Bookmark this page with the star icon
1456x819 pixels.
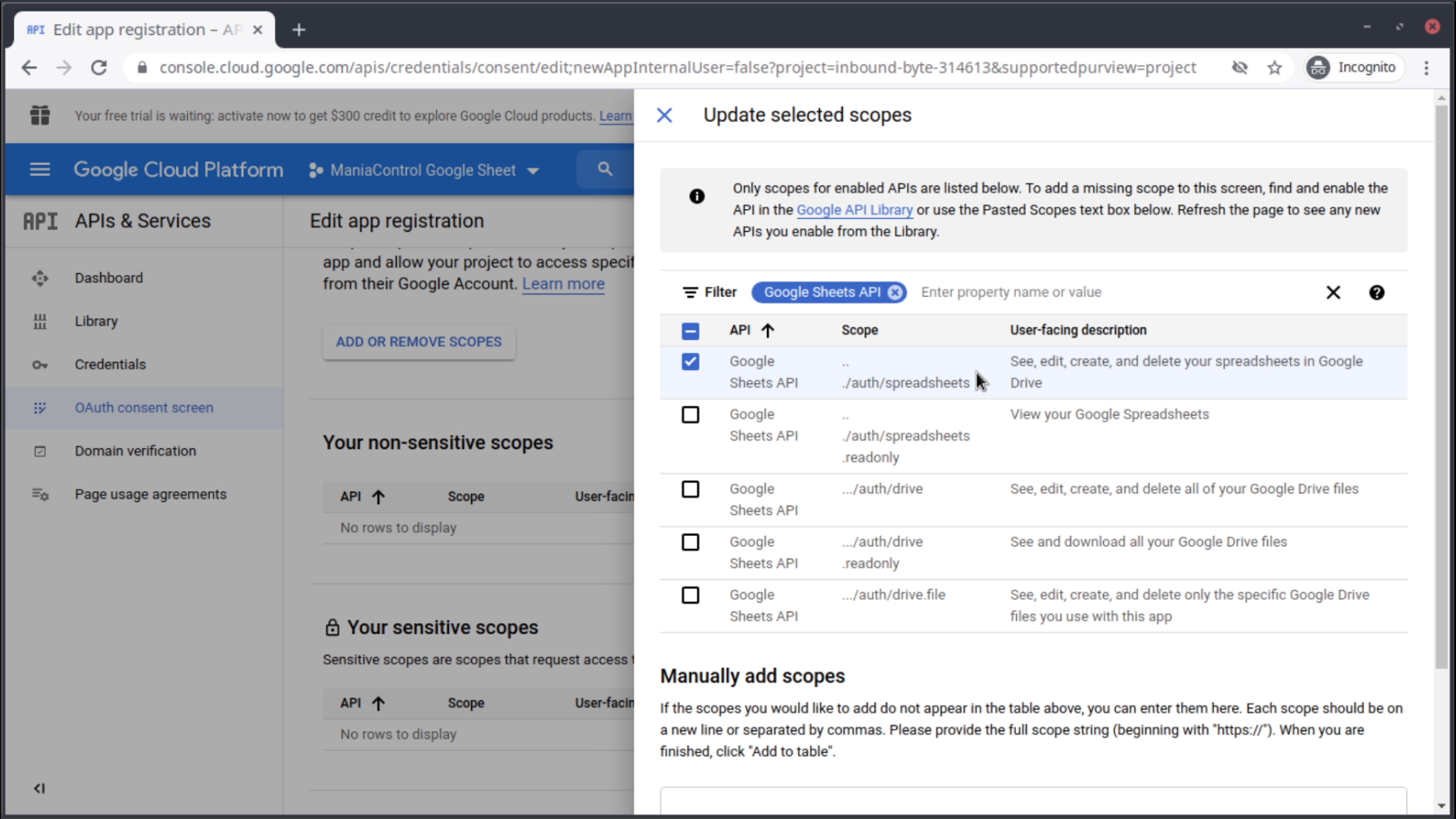[1274, 68]
